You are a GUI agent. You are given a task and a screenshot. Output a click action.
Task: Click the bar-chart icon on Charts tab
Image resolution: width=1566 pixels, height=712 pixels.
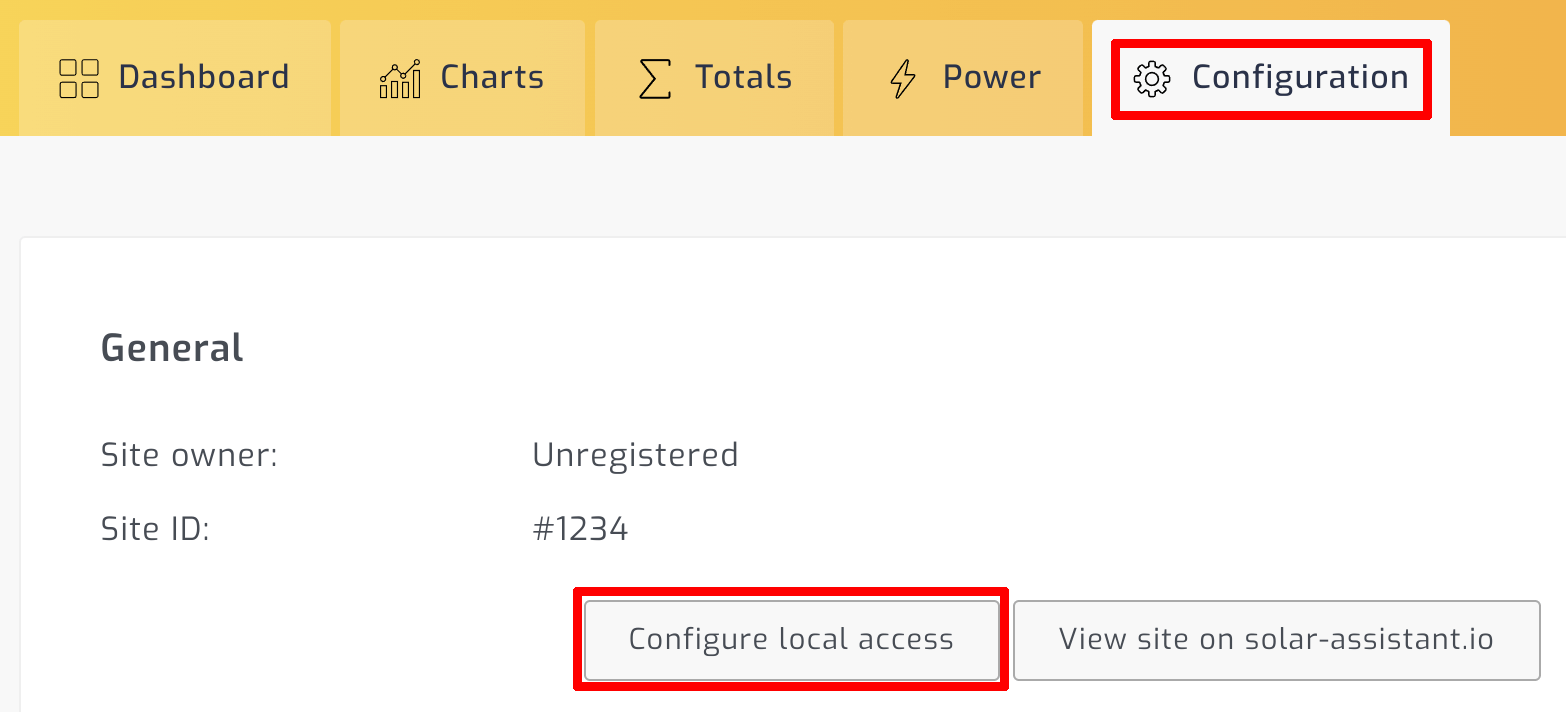399,77
